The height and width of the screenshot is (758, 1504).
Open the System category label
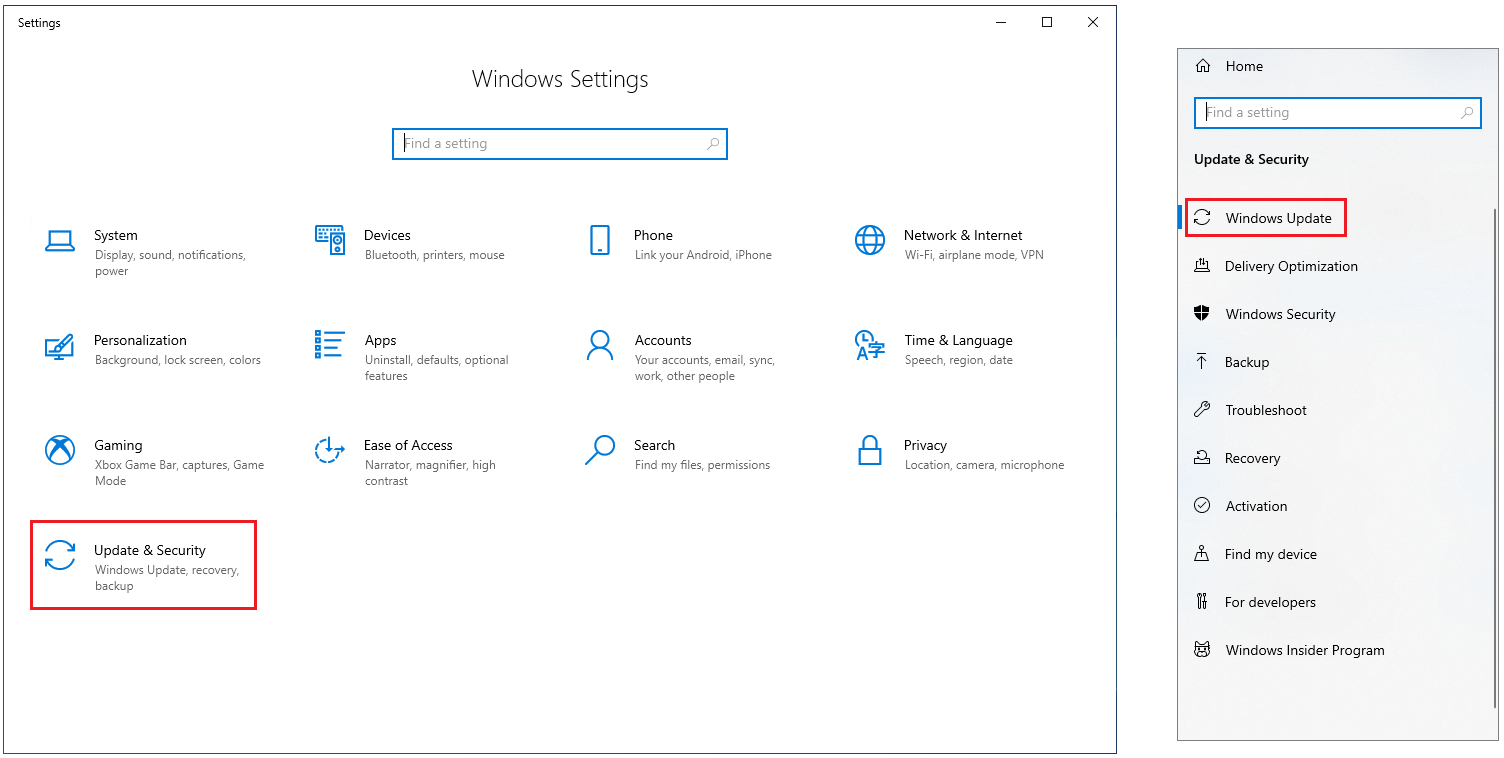(x=116, y=235)
